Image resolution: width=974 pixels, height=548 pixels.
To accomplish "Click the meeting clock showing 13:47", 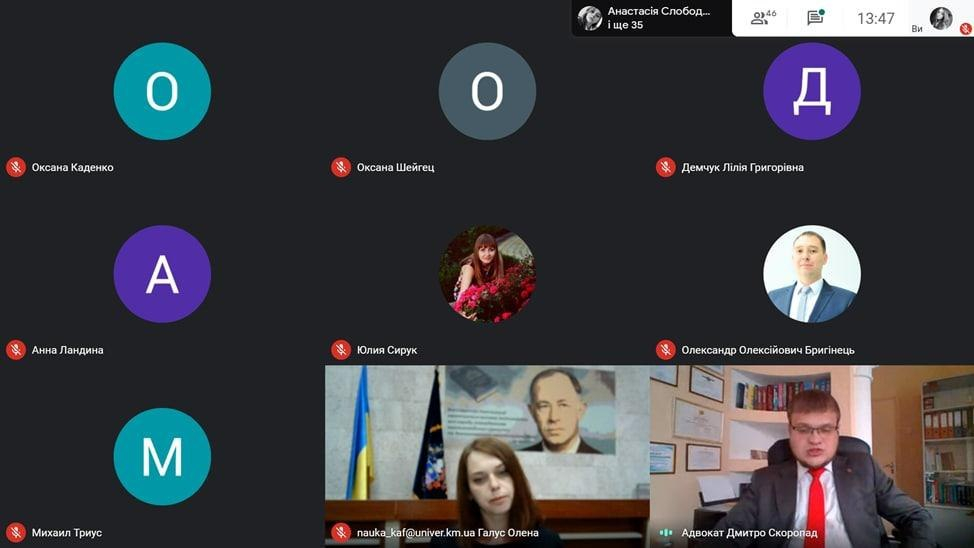I will (875, 18).
